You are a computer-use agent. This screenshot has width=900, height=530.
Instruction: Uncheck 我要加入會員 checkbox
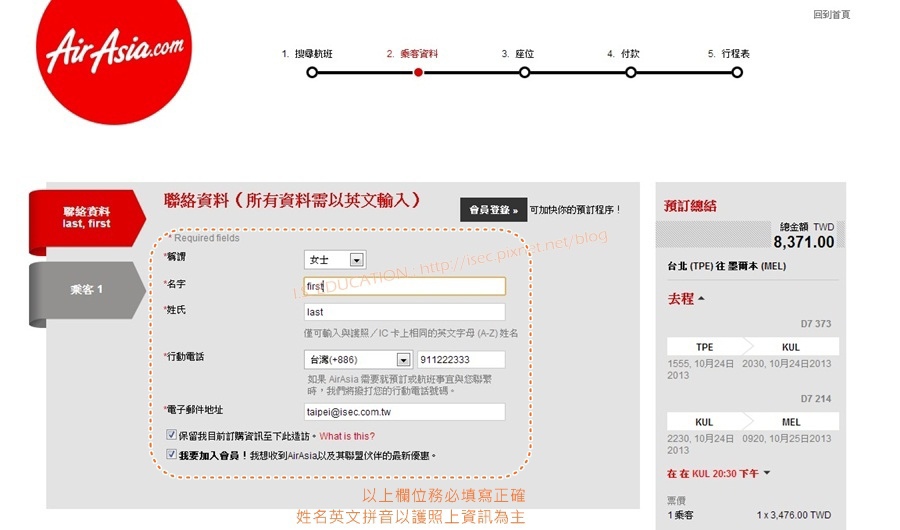point(171,454)
